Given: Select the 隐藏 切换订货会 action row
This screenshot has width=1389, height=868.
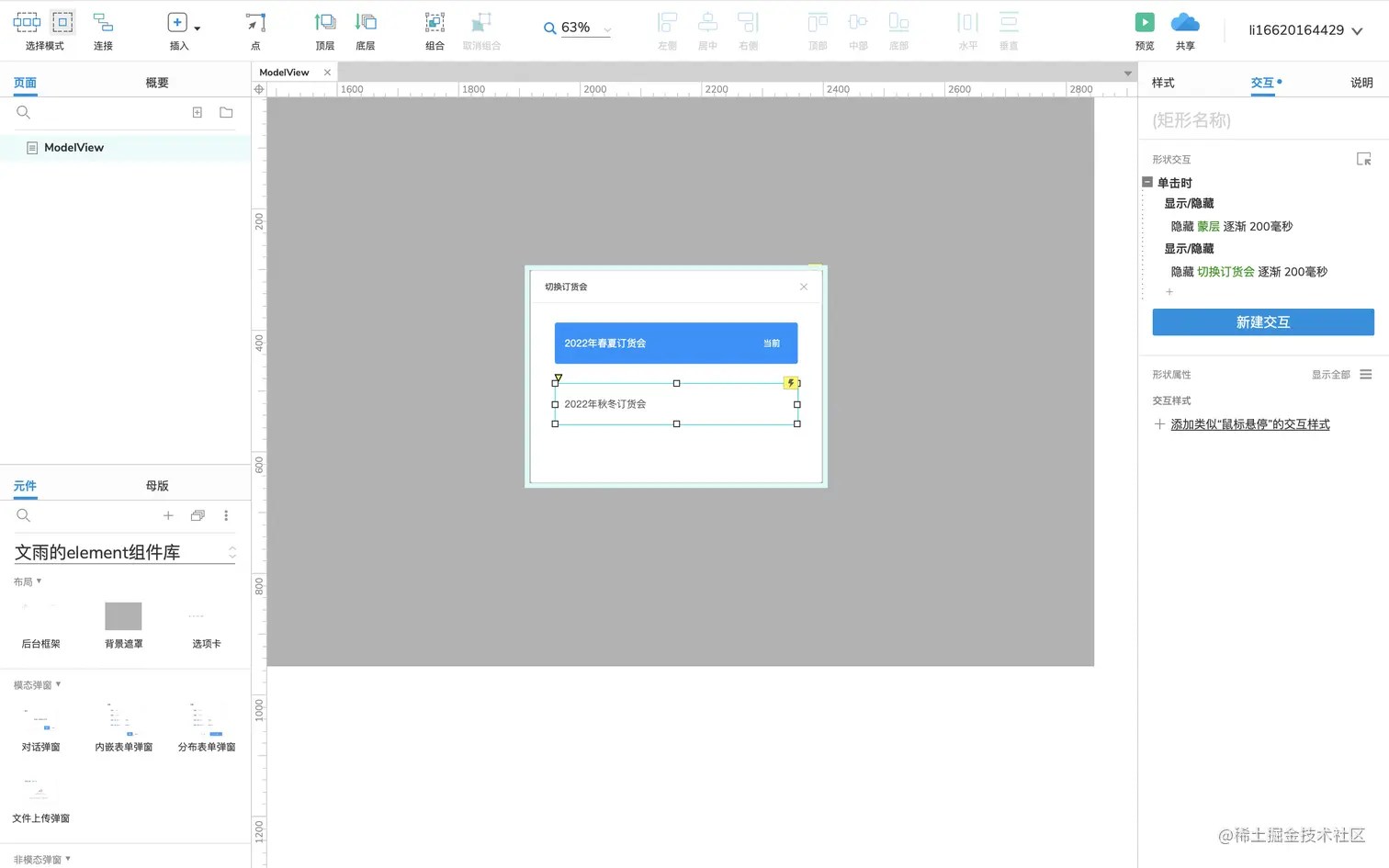Looking at the screenshot, I should point(1248,272).
